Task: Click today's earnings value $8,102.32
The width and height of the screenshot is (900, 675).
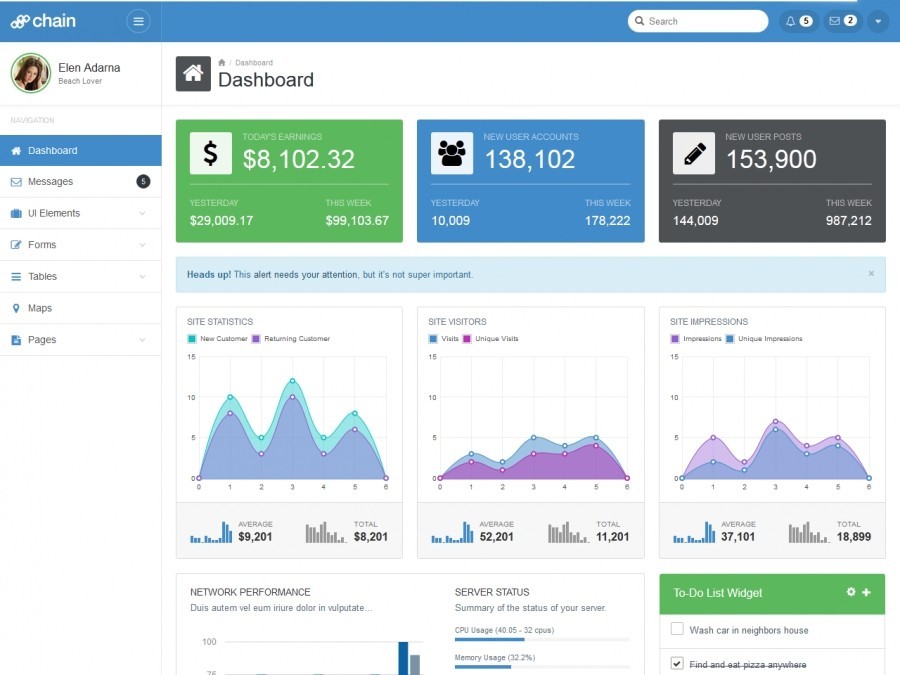Action: point(298,160)
